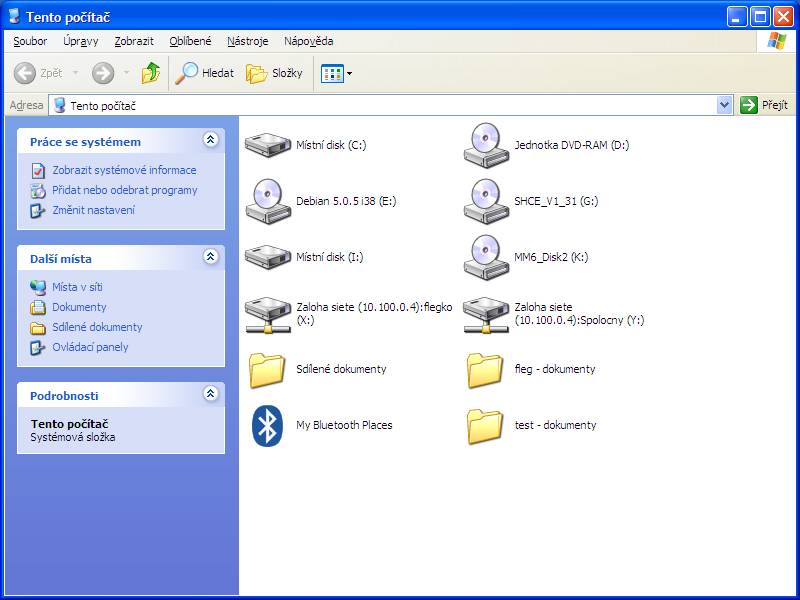
Task: Click the Up folder toolbar icon
Action: tap(151, 73)
